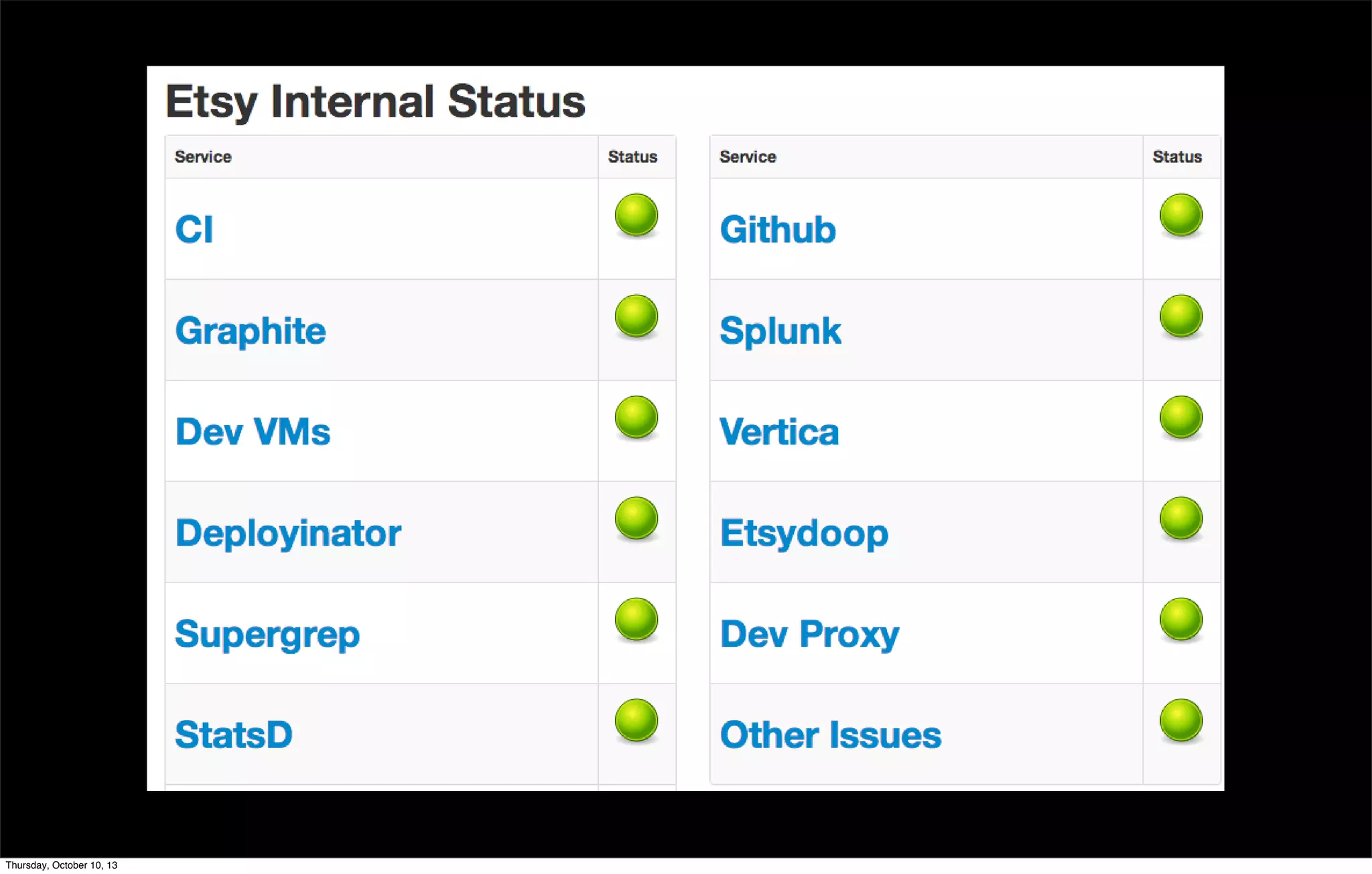This screenshot has width=1372, height=874.
Task: Click Graphite's green status indicator
Action: 636,316
